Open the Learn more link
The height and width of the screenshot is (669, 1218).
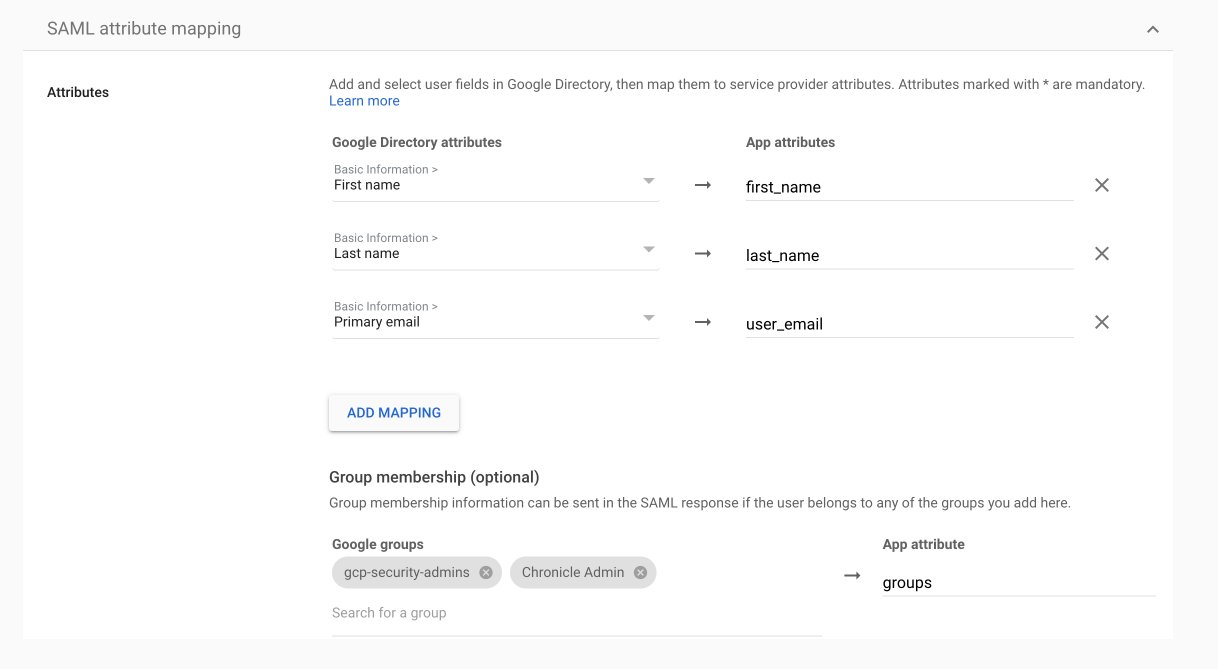pos(364,101)
